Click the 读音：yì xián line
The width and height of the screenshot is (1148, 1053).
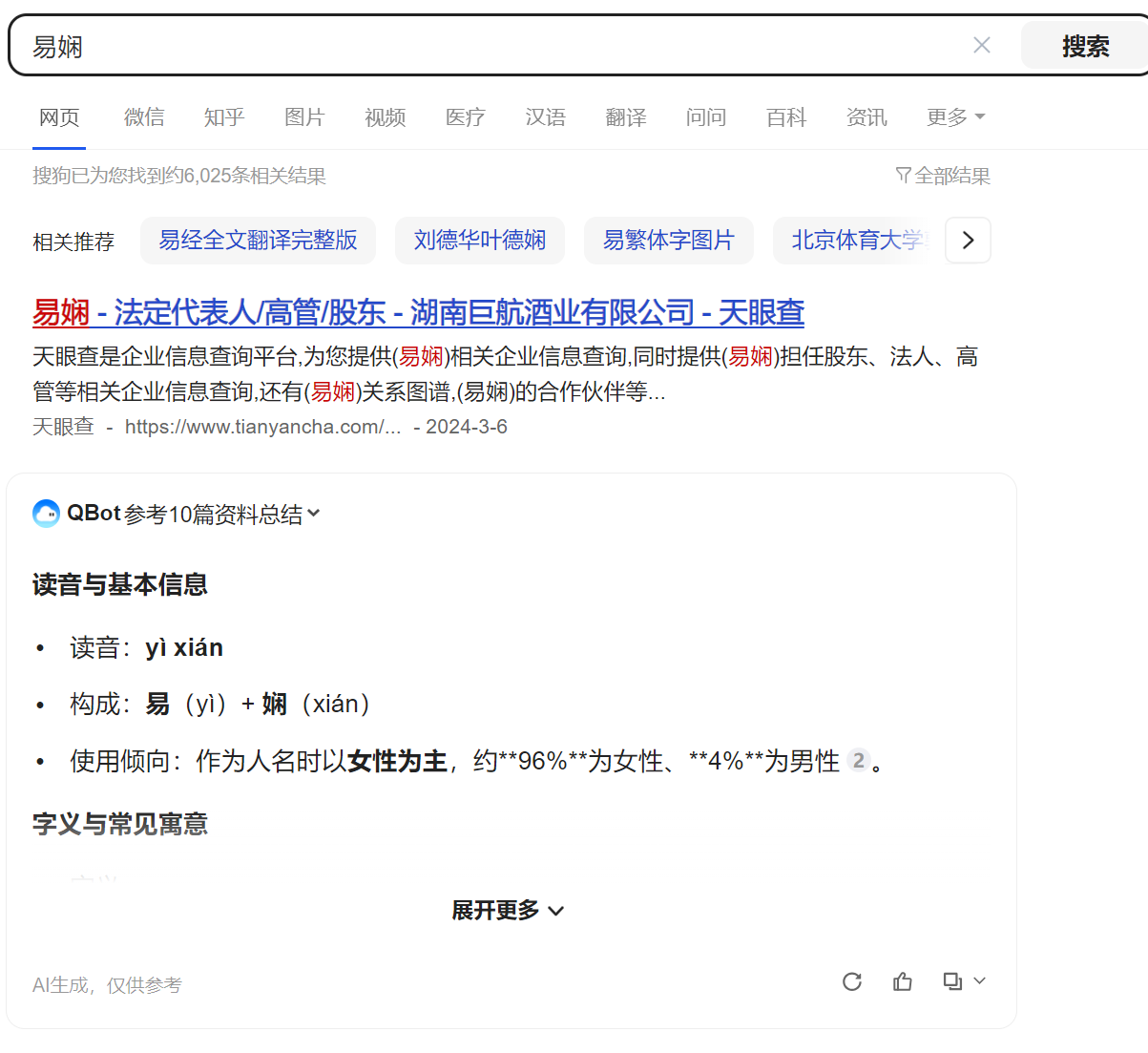point(146,648)
